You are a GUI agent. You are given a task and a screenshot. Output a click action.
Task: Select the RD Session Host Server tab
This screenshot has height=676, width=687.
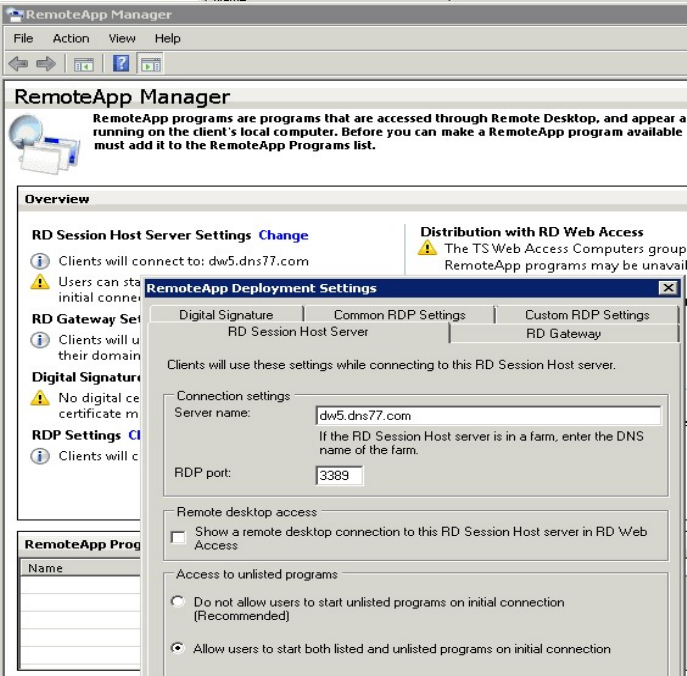(x=298, y=332)
